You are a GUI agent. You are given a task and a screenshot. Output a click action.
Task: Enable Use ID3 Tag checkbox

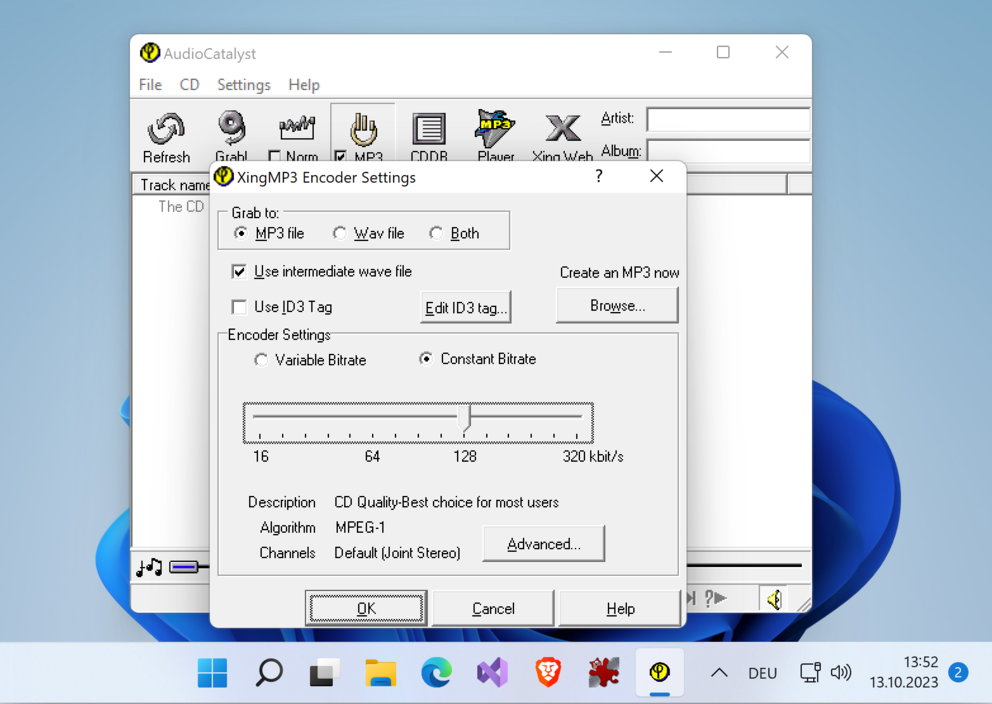239,307
